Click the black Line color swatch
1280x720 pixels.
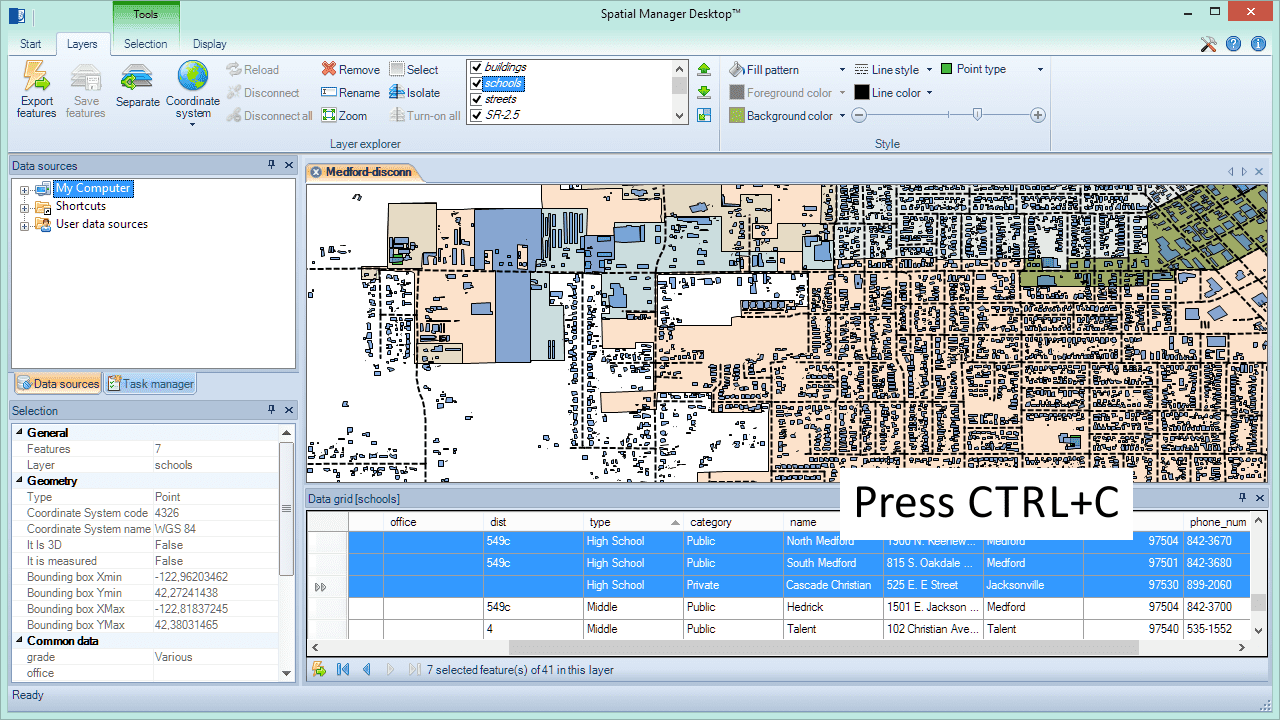862,93
